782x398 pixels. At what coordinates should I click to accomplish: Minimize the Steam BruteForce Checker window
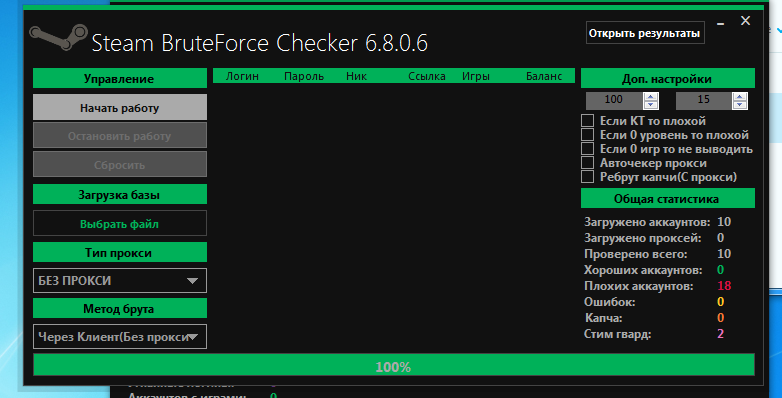click(720, 24)
